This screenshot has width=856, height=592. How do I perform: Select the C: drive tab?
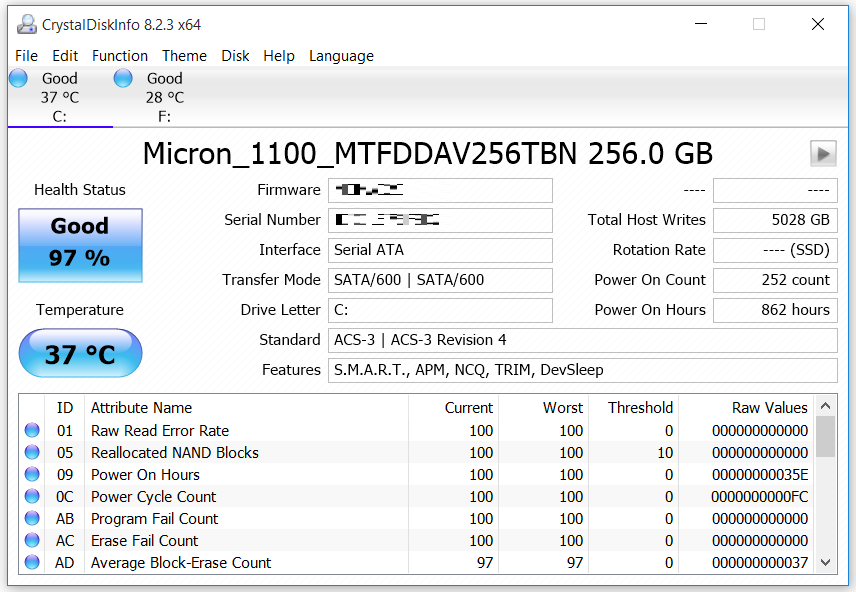tap(60, 97)
